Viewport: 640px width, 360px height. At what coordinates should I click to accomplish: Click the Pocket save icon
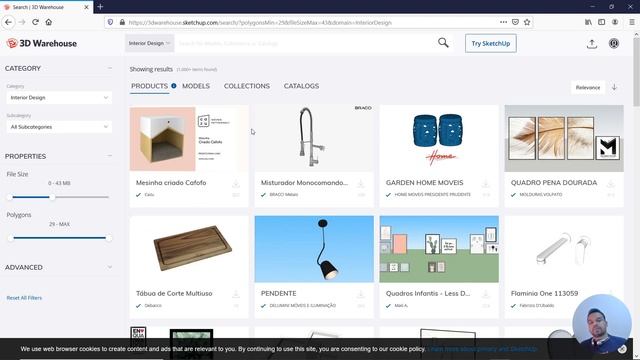coord(515,22)
